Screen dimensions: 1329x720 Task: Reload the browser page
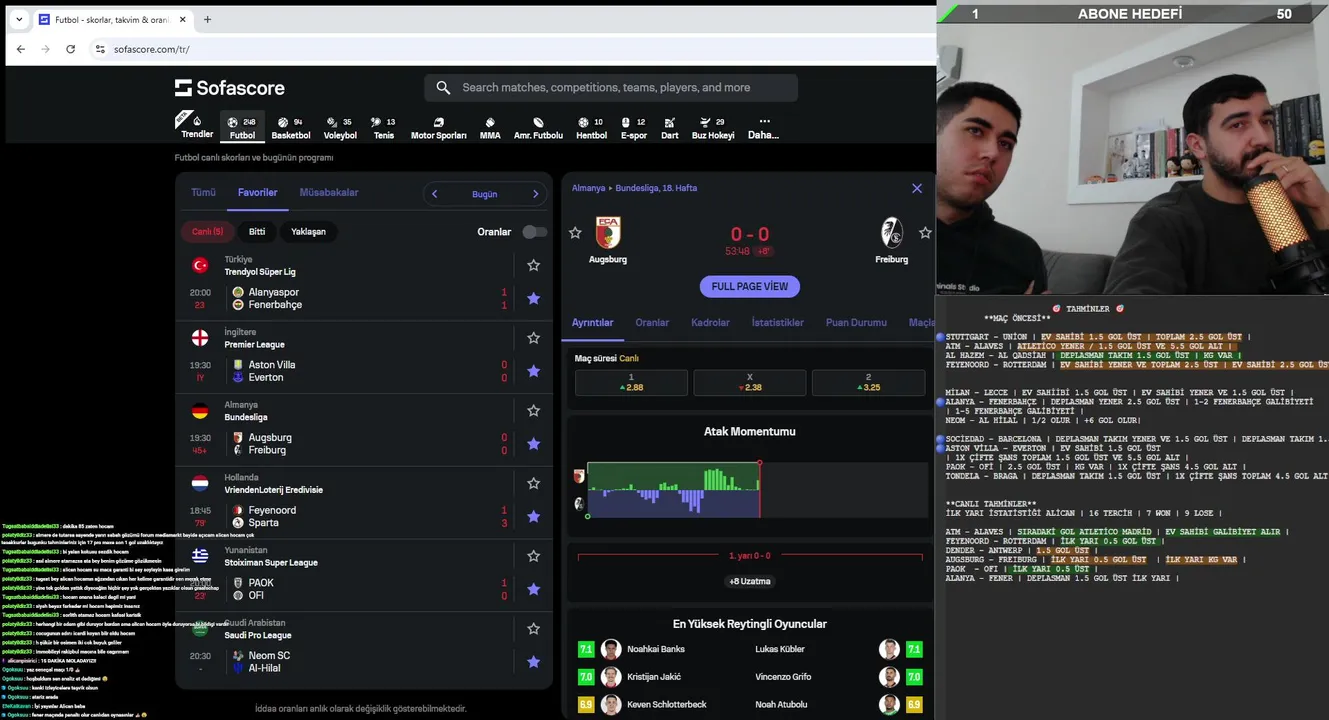click(x=70, y=49)
